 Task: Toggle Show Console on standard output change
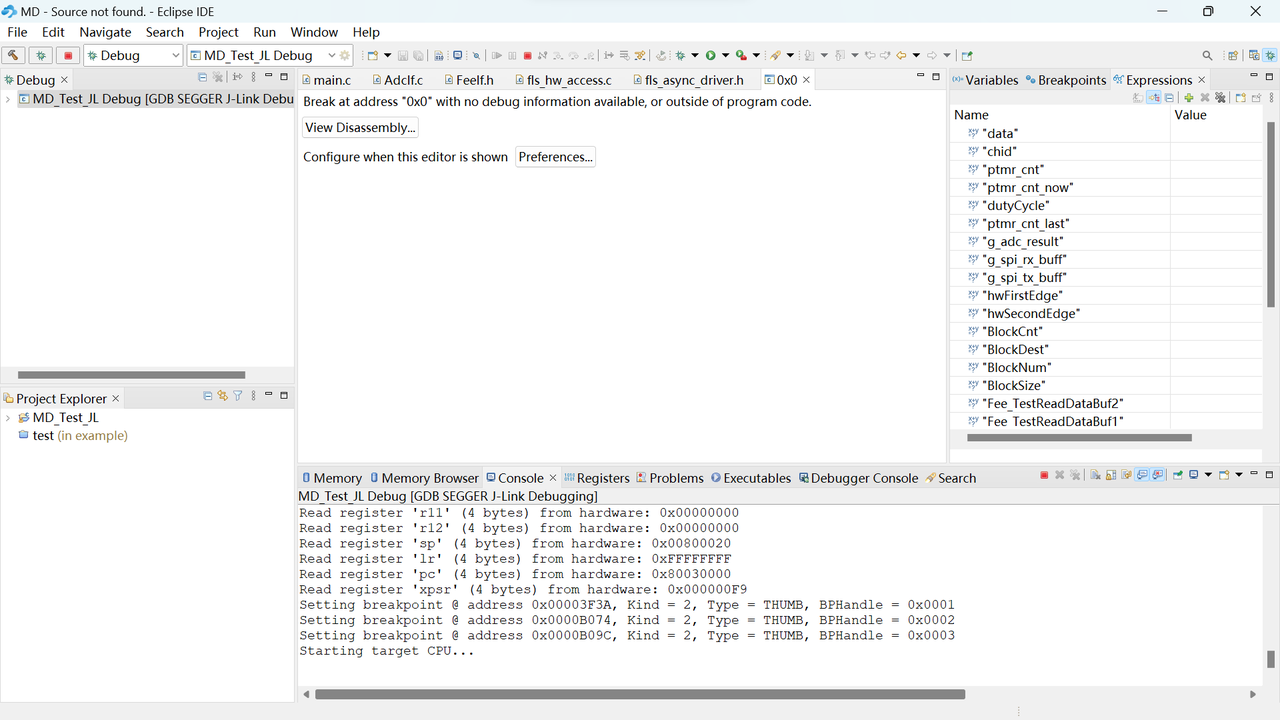(1142, 475)
